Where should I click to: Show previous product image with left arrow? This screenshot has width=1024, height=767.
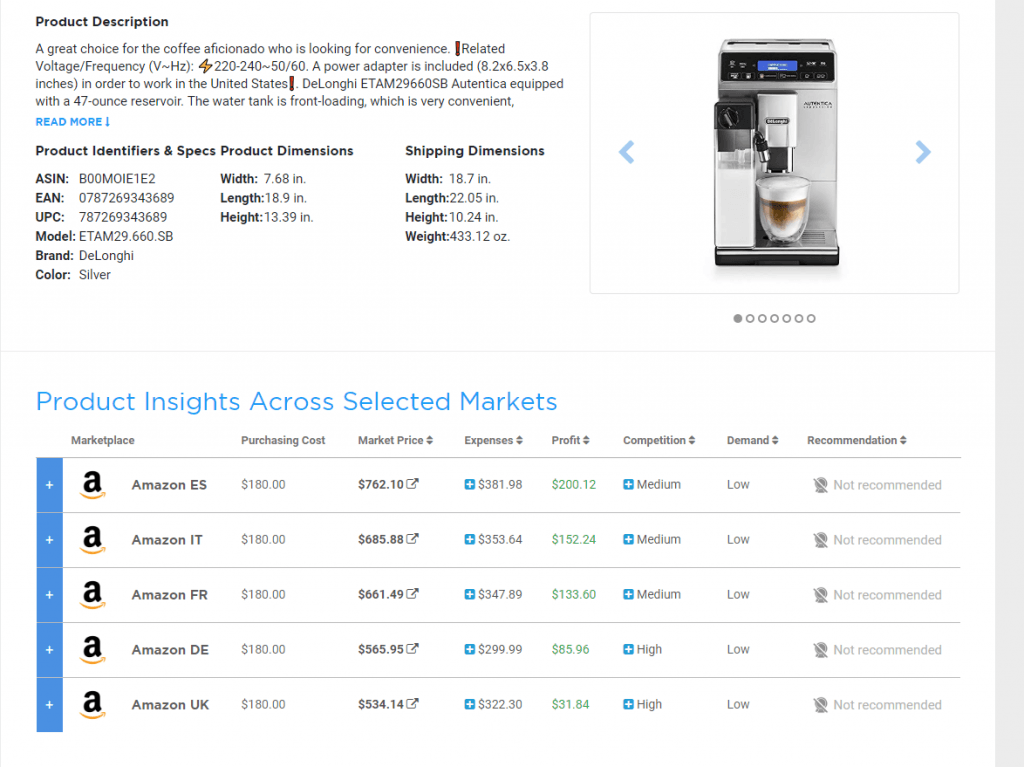(x=626, y=152)
